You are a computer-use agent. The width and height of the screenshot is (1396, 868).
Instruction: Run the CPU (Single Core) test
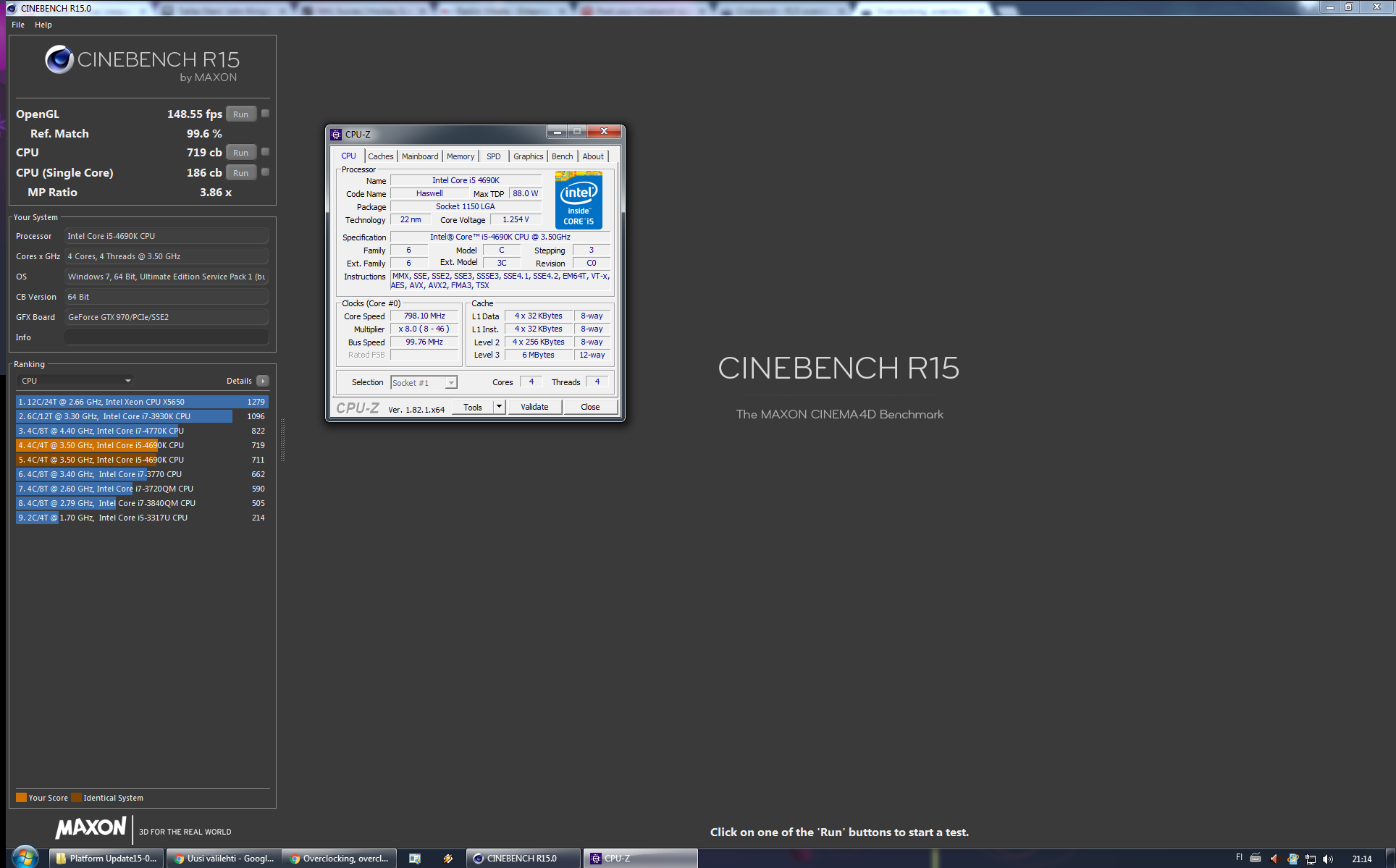241,173
